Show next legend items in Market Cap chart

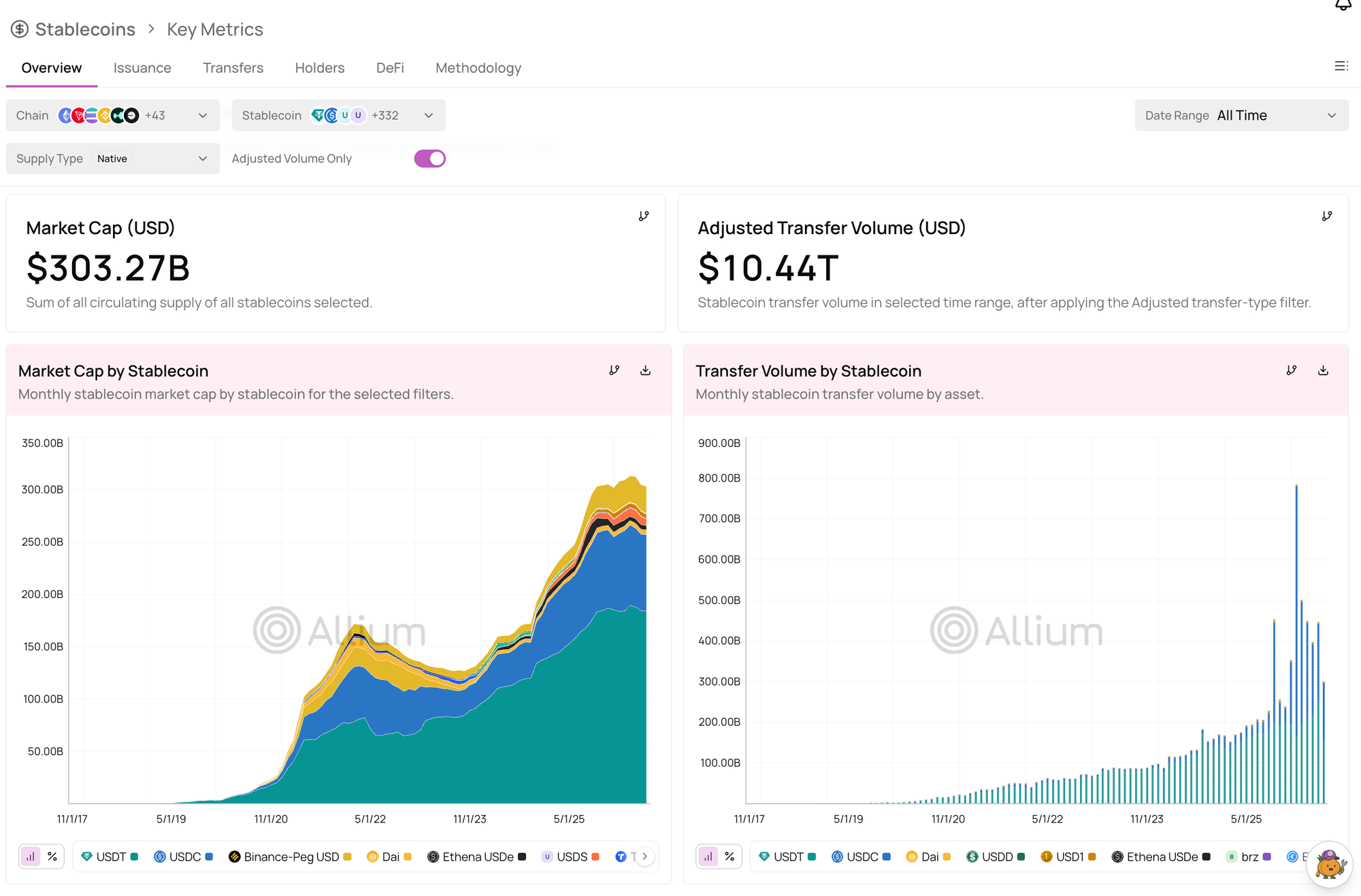pyautogui.click(x=644, y=857)
